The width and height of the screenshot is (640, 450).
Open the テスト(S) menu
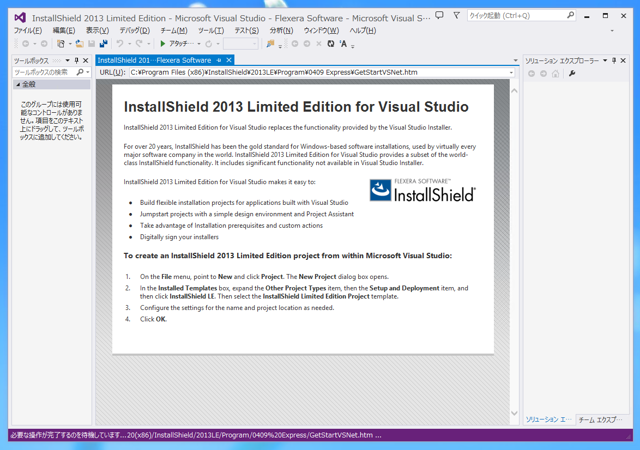click(247, 30)
